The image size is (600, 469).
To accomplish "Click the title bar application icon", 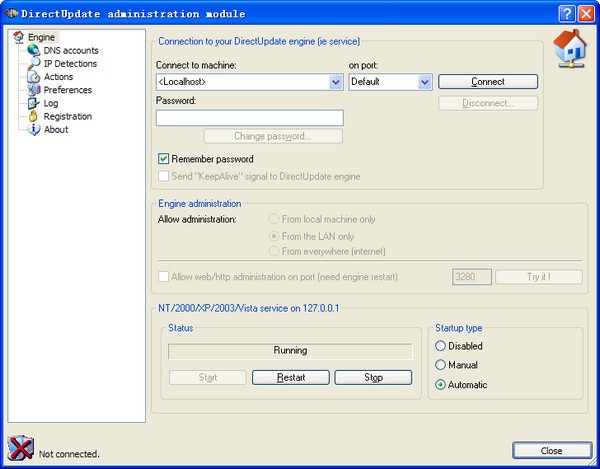I will click(x=11, y=13).
